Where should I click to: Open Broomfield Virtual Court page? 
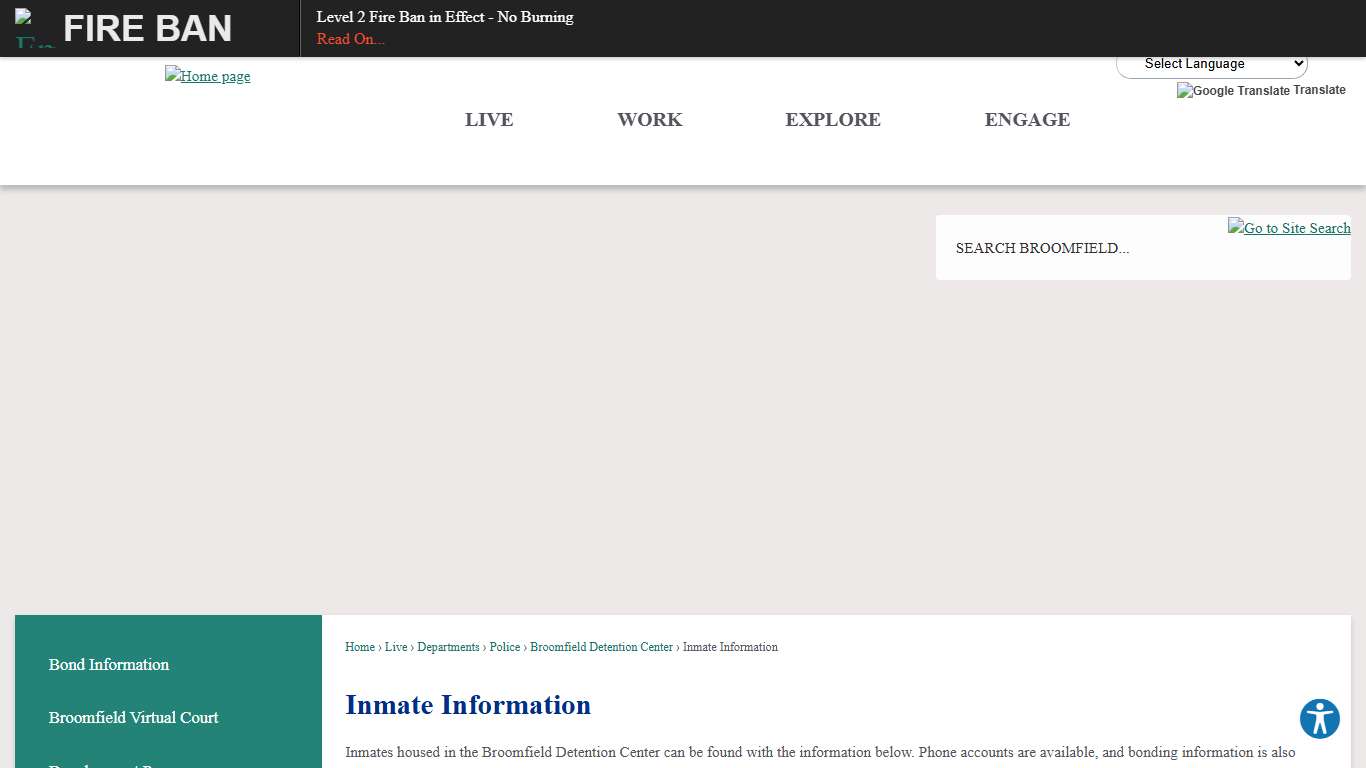pos(133,718)
